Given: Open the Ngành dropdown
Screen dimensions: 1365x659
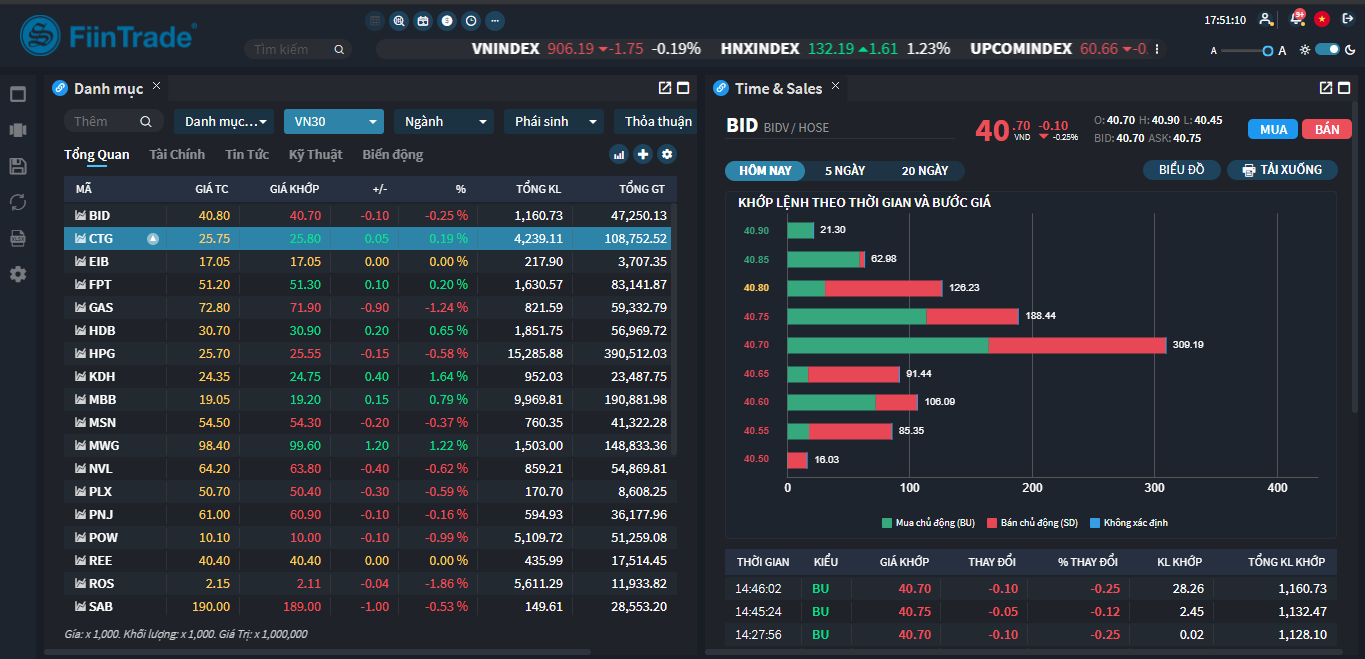Looking at the screenshot, I should [x=443, y=120].
